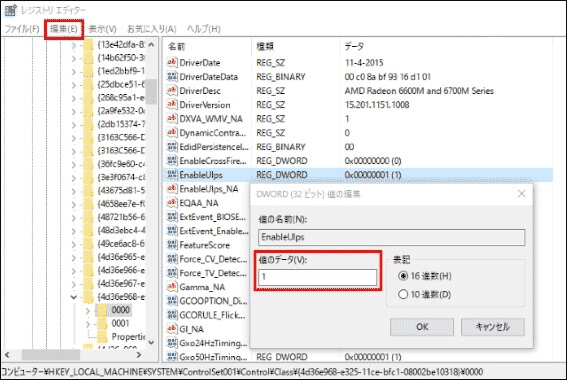Screen dimensions: 567x380
Task: Open the 表示(V) menu
Action: click(103, 29)
